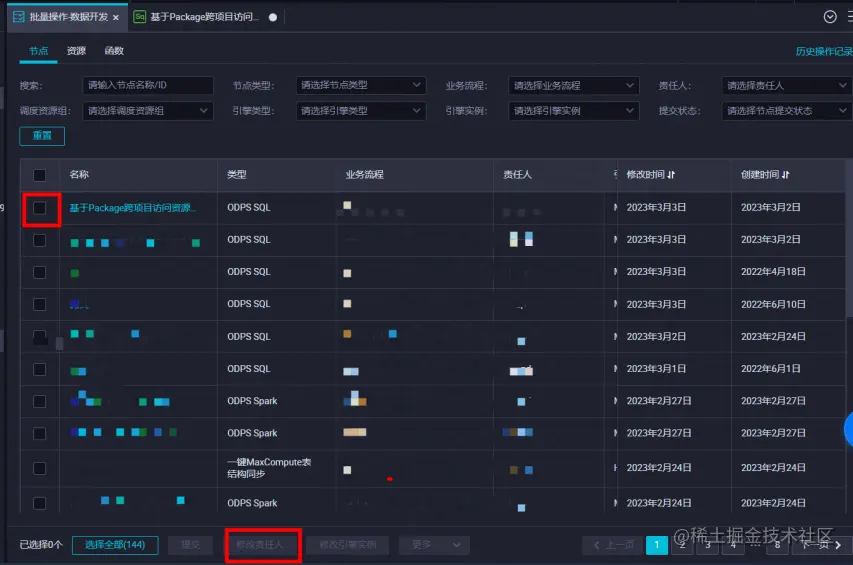Toggle the select-all checkbox in table header
The height and width of the screenshot is (565, 853).
[x=39, y=175]
